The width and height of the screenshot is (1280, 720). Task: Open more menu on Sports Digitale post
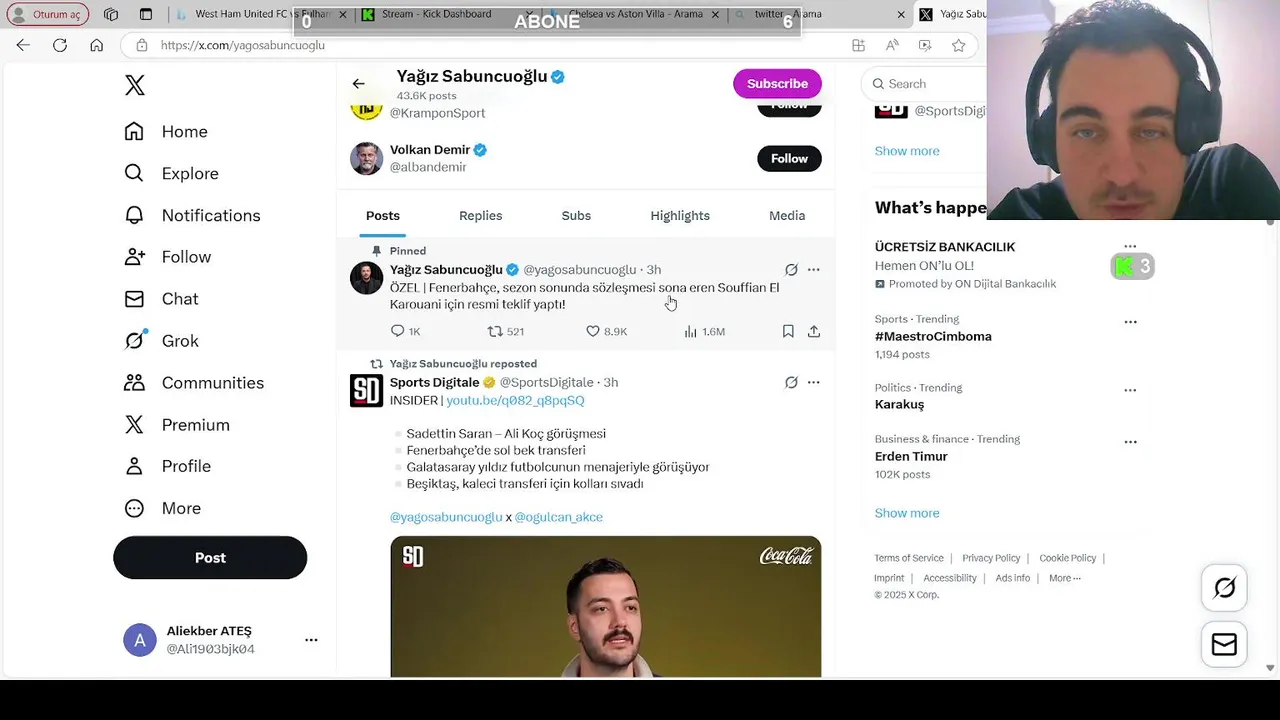pyautogui.click(x=814, y=383)
